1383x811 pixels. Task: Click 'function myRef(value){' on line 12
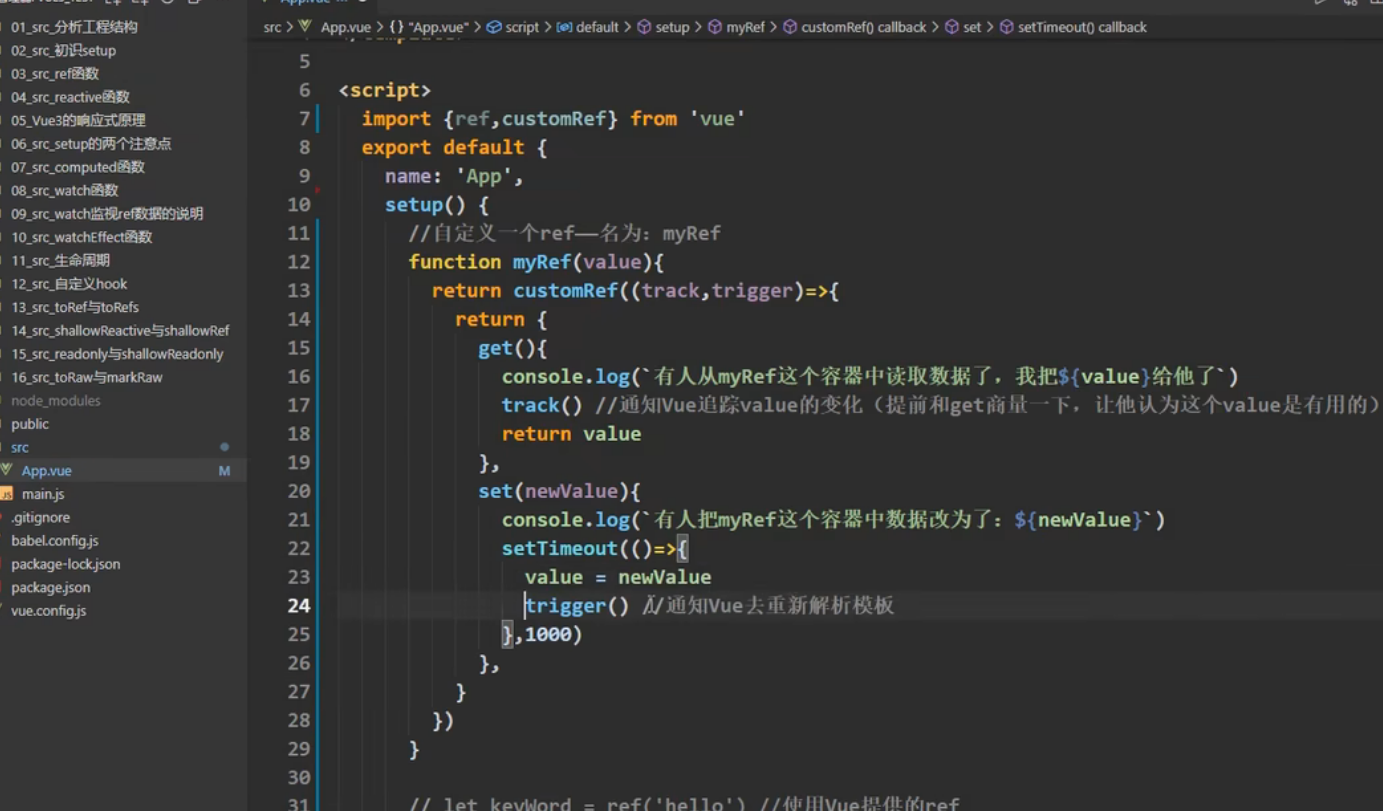(537, 262)
